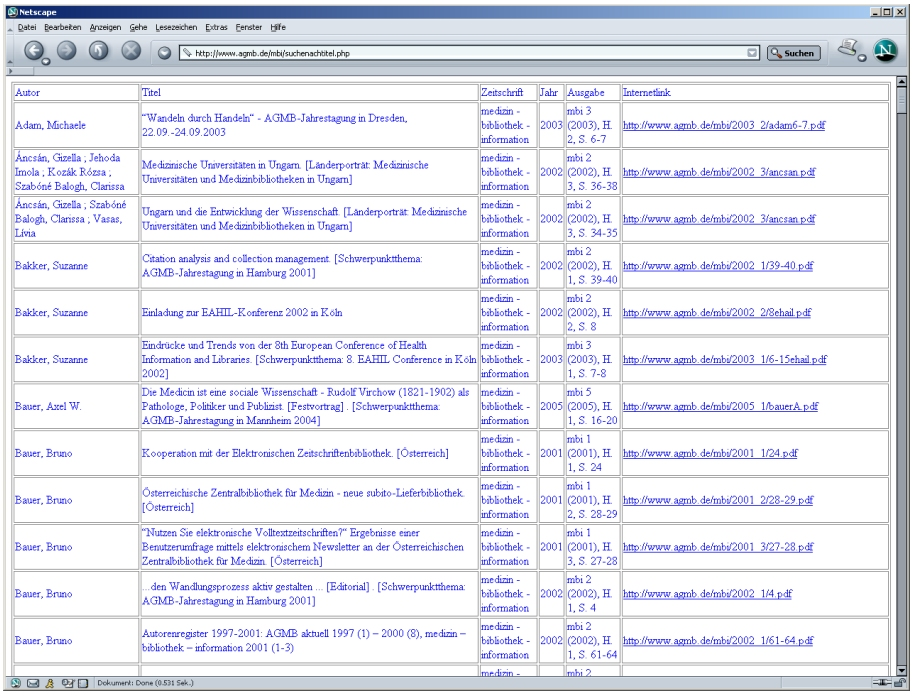
Task: Click the 2002_1/61-64.pdf link
Action: [x=718, y=640]
